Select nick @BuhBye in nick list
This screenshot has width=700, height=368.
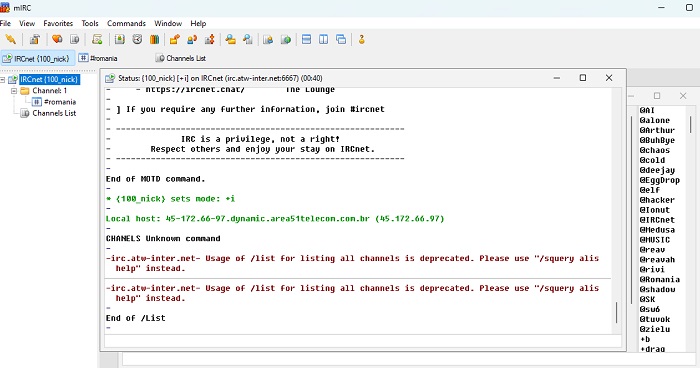657,140
